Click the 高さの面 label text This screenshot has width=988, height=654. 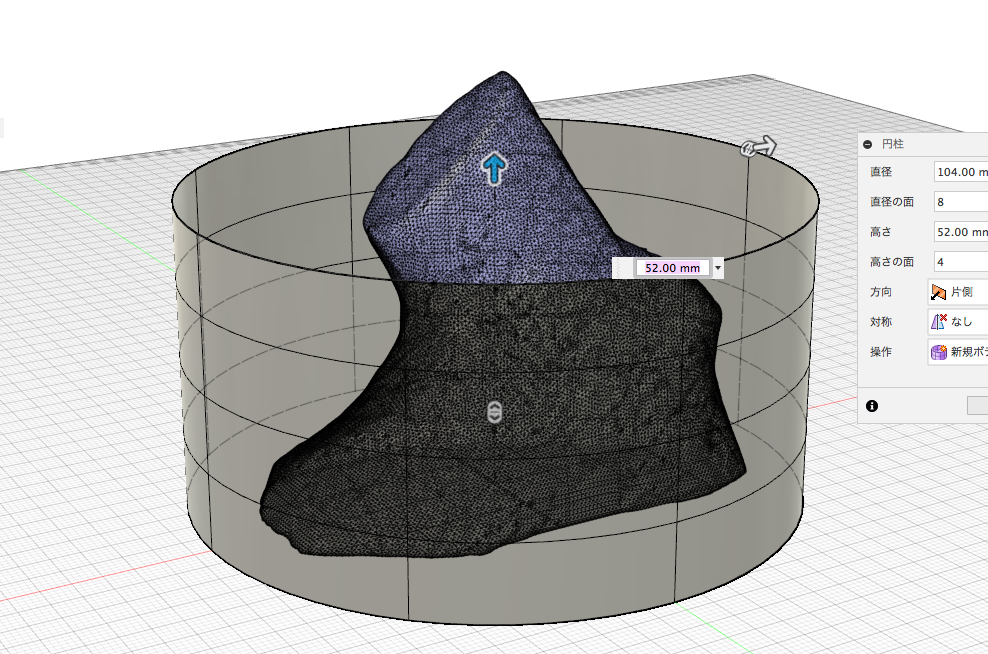(x=892, y=261)
